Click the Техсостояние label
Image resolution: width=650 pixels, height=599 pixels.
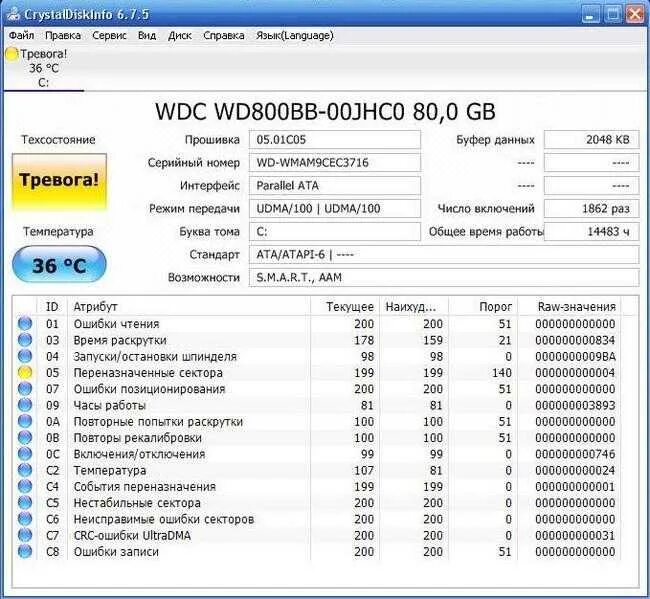pyautogui.click(x=58, y=140)
